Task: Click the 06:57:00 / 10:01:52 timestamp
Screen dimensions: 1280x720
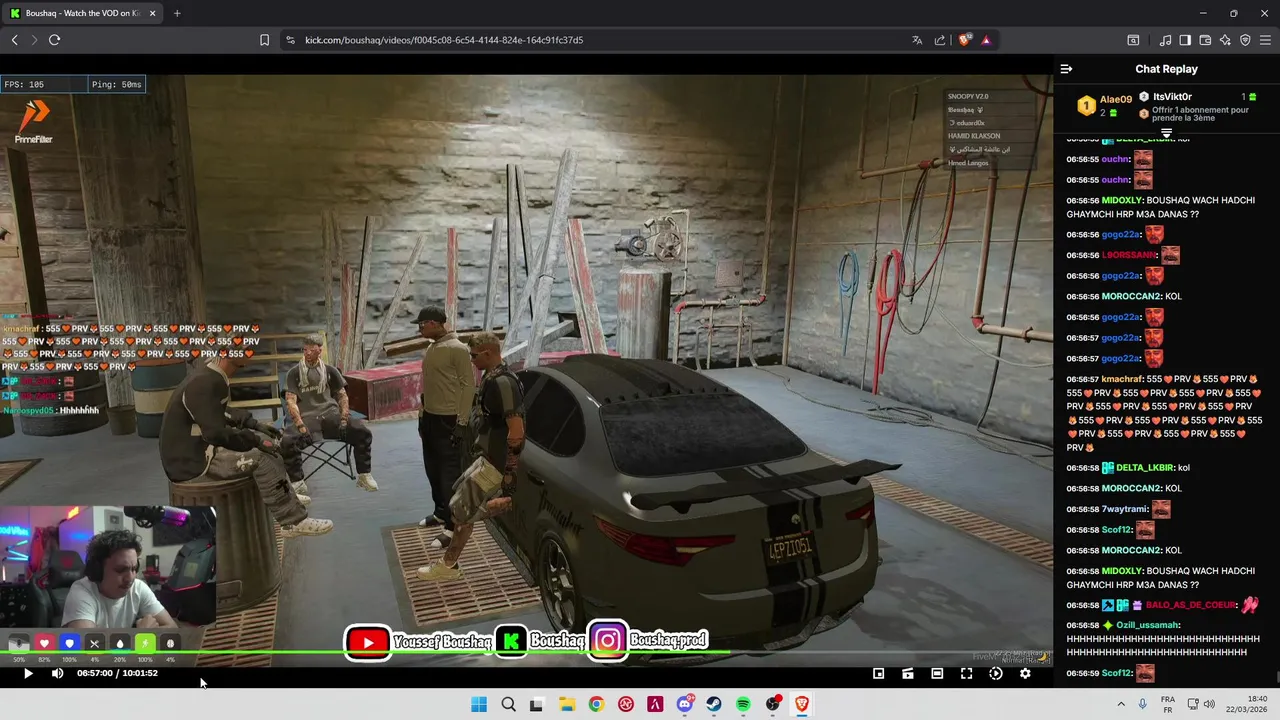Action: (117, 673)
